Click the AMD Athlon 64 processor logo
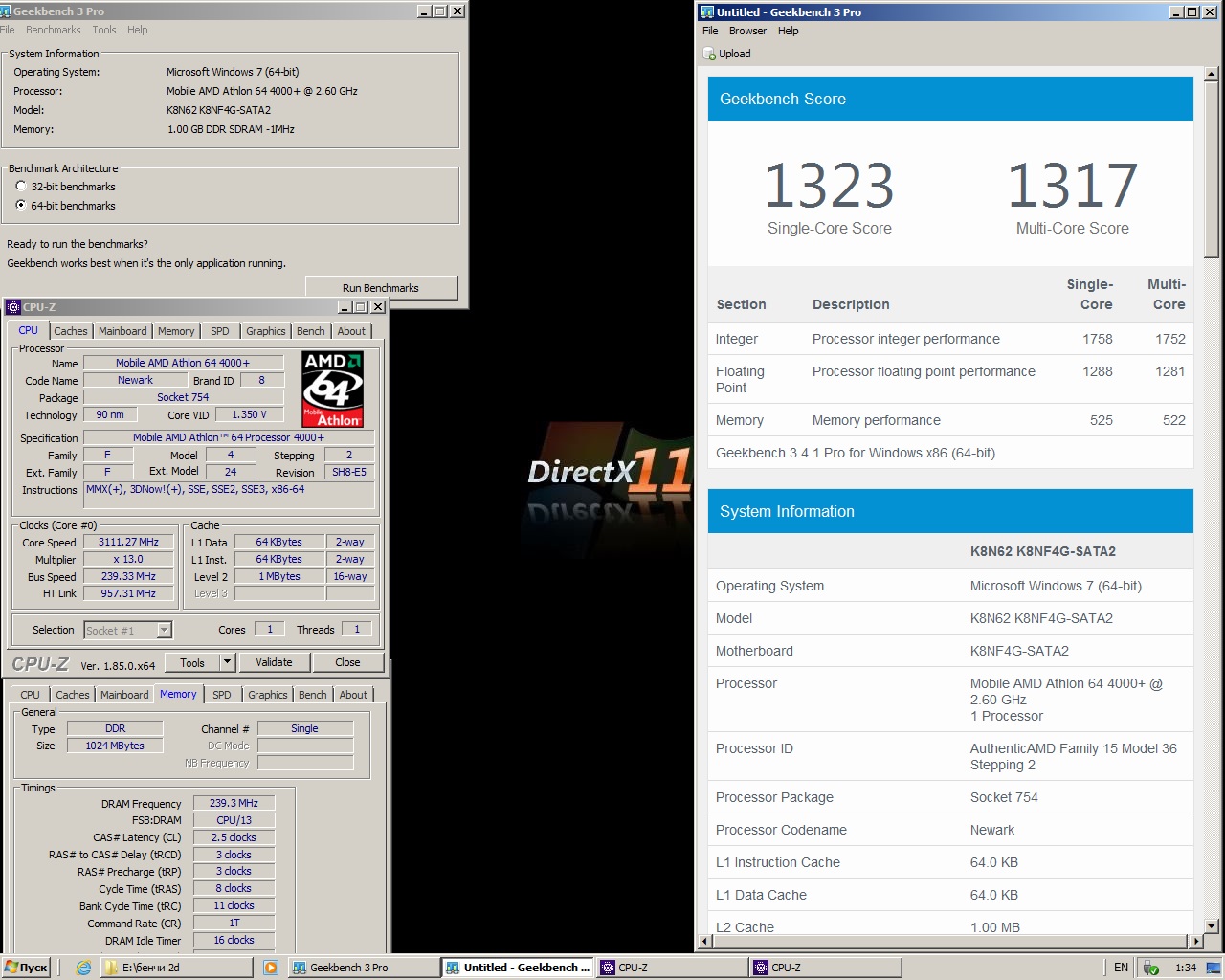1225x980 pixels. coord(333,390)
